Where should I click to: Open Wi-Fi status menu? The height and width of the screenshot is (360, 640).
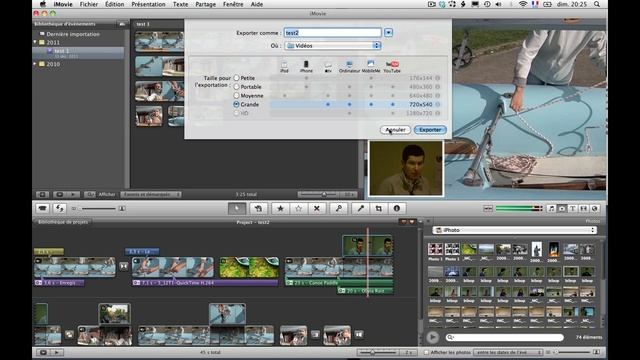tap(523, 4)
